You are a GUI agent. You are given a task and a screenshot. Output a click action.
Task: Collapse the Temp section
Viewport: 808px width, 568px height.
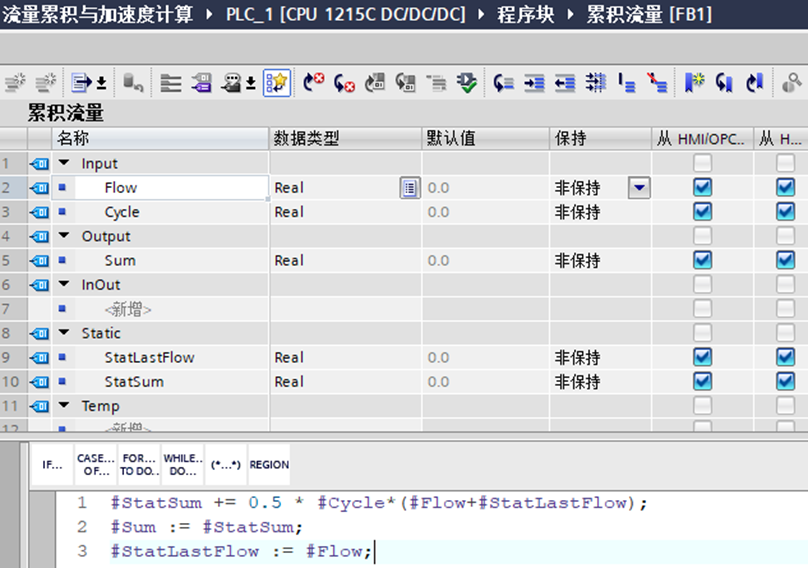pyautogui.click(x=64, y=405)
